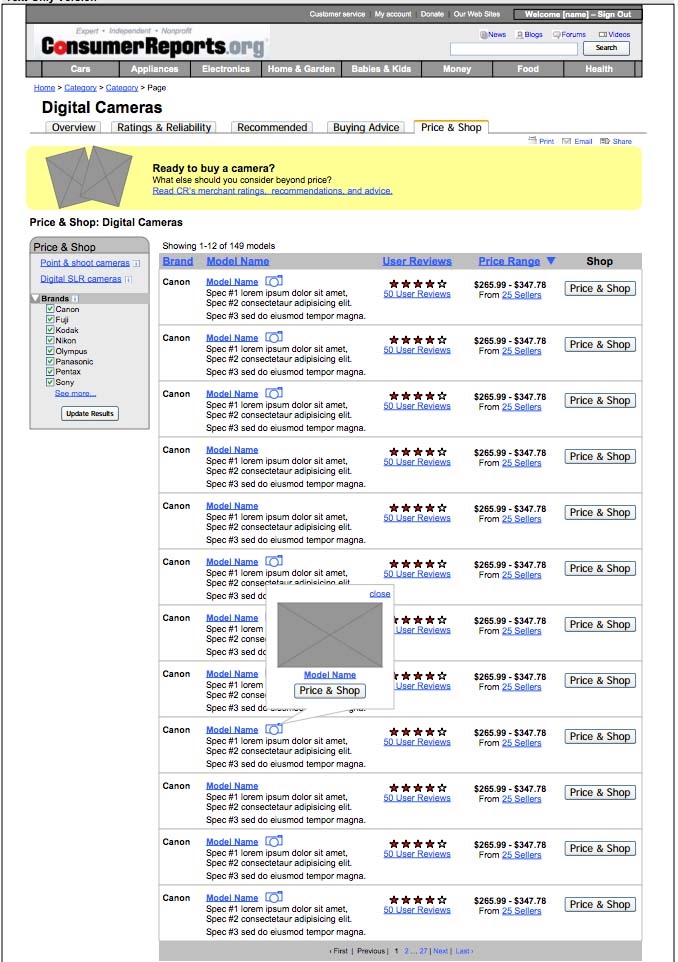Screen dimensions: 678x962
Task: Click the Price Range sort arrow
Action: pyautogui.click(x=551, y=261)
